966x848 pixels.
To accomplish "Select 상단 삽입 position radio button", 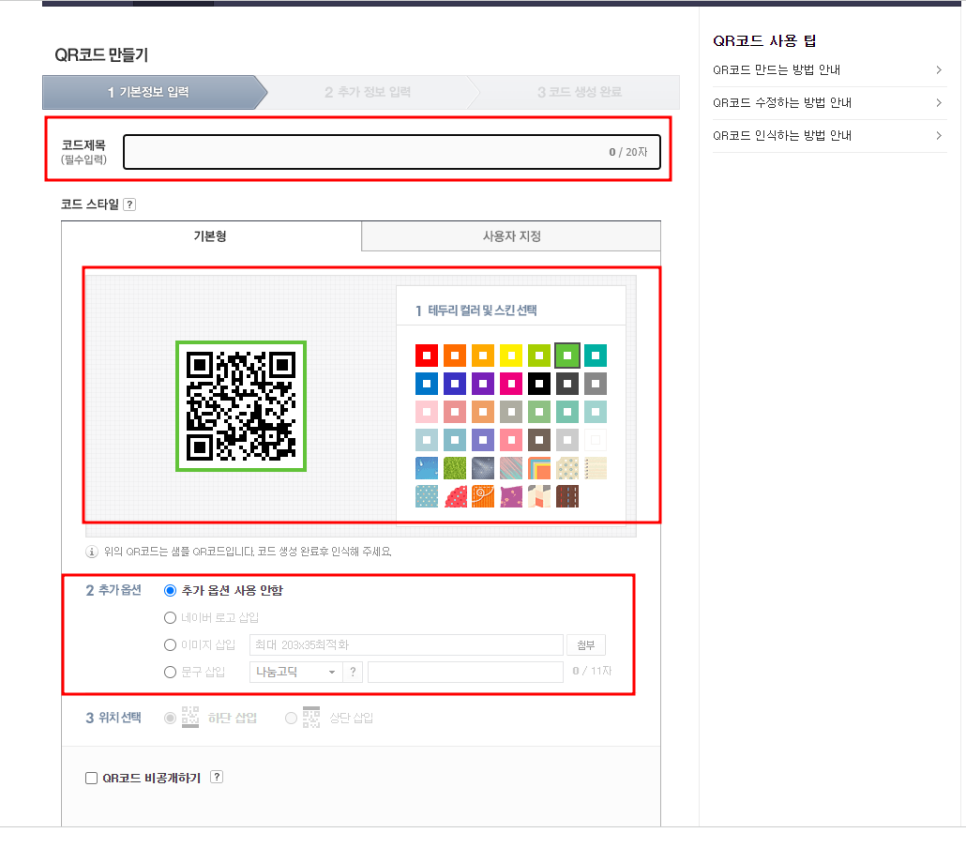I will point(291,718).
